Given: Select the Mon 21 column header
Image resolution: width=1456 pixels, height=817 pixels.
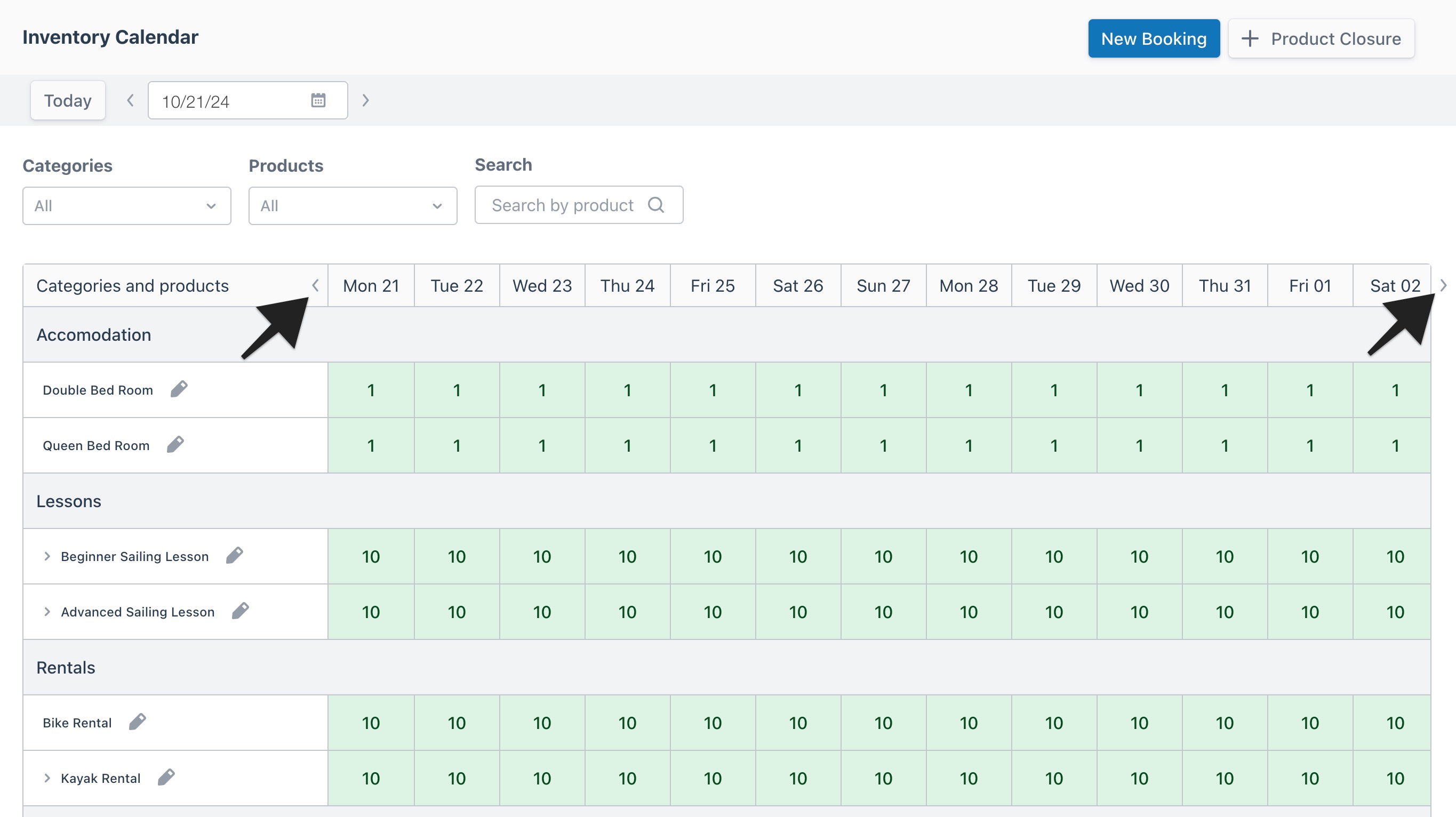Looking at the screenshot, I should point(371,285).
